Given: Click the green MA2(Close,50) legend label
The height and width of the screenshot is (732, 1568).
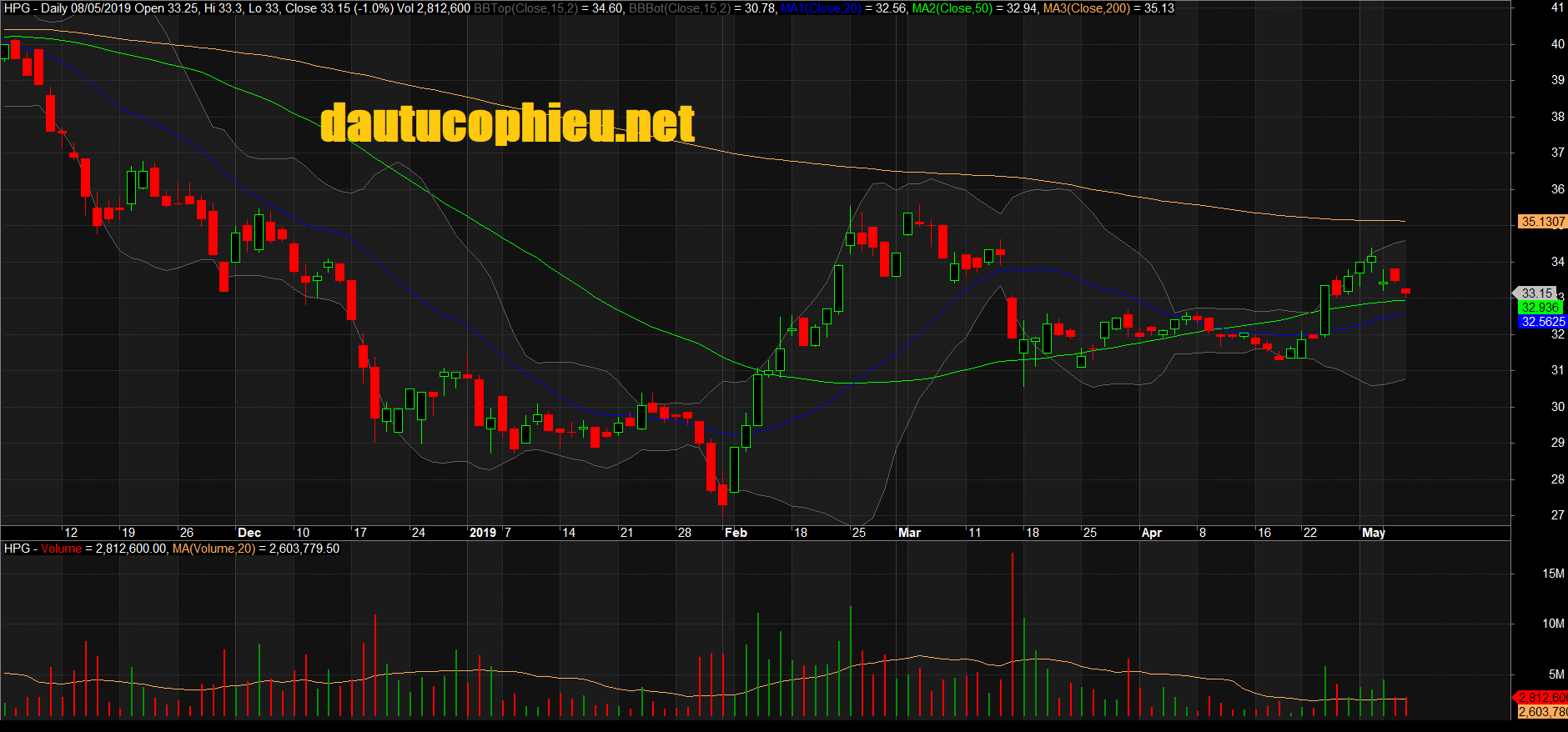Looking at the screenshot, I should click(x=952, y=8).
